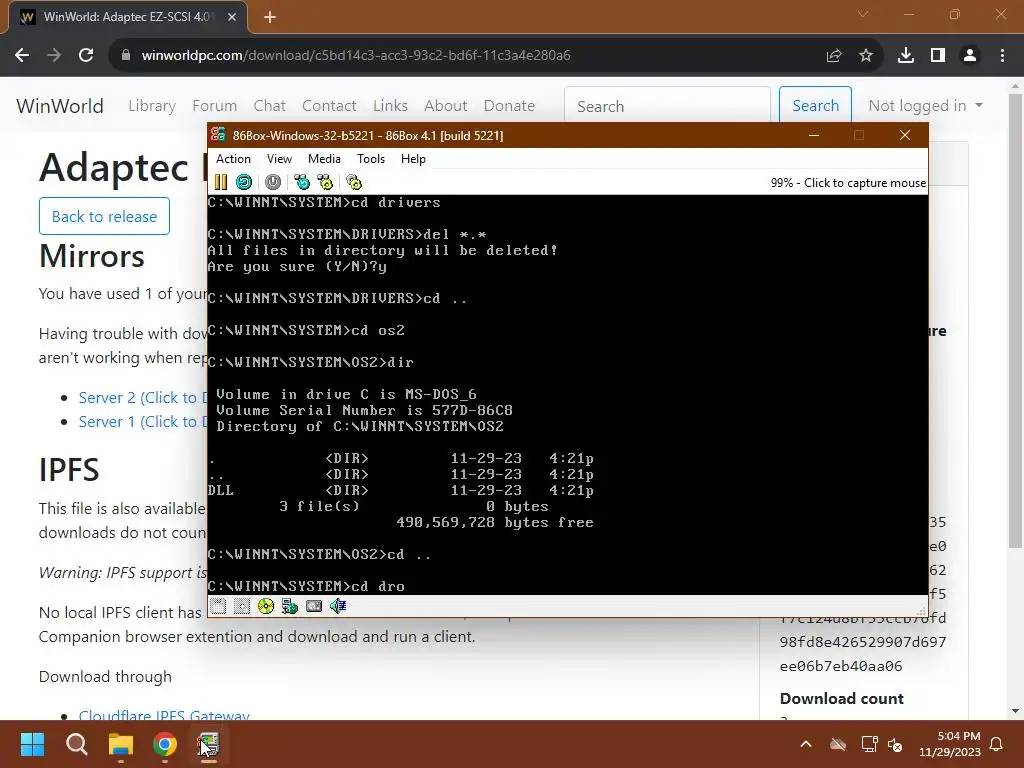Open the Forum nav link
This screenshot has height=768, width=1024.
pos(214,106)
